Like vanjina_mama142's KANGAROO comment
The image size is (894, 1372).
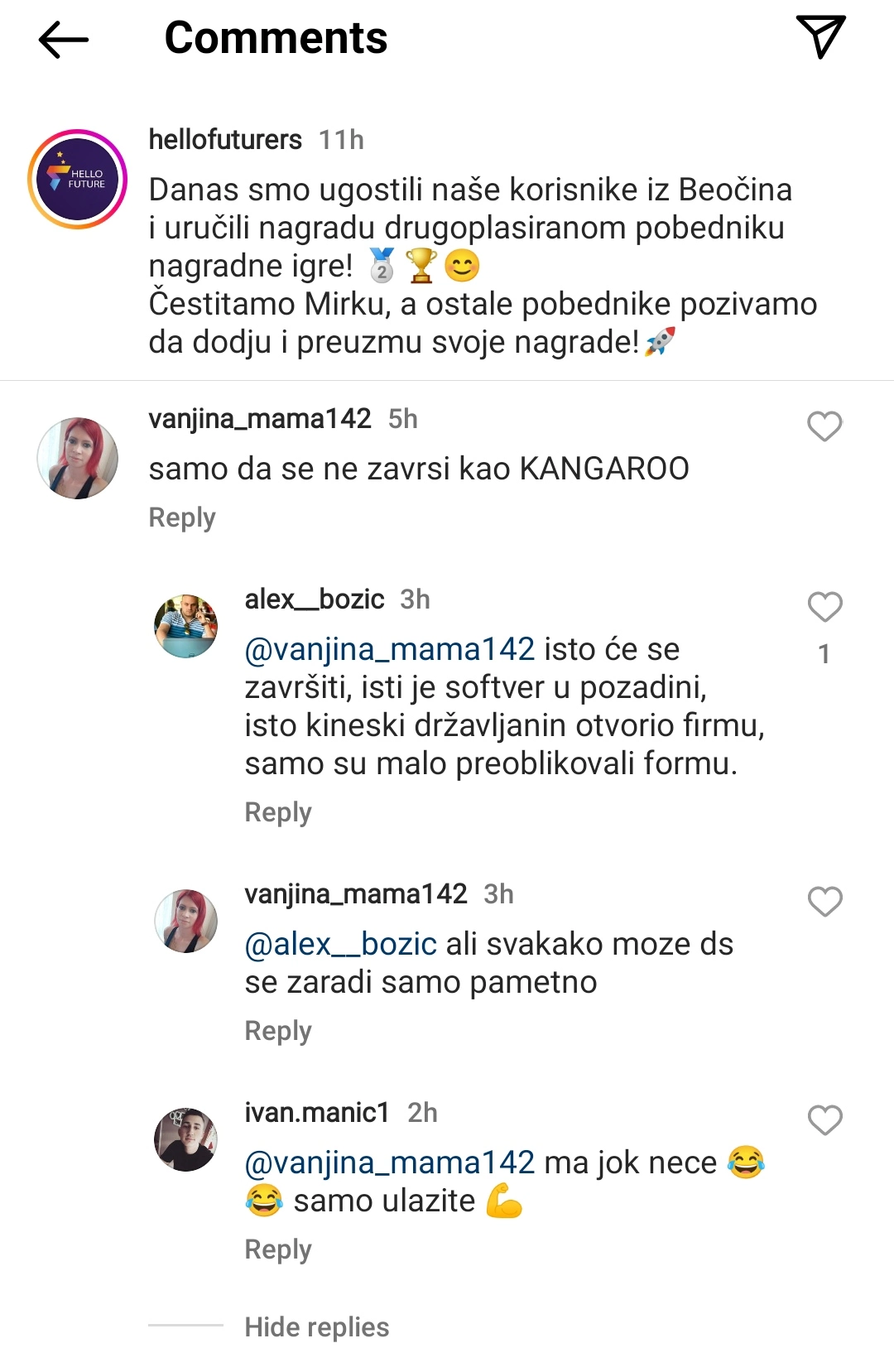coord(823,426)
